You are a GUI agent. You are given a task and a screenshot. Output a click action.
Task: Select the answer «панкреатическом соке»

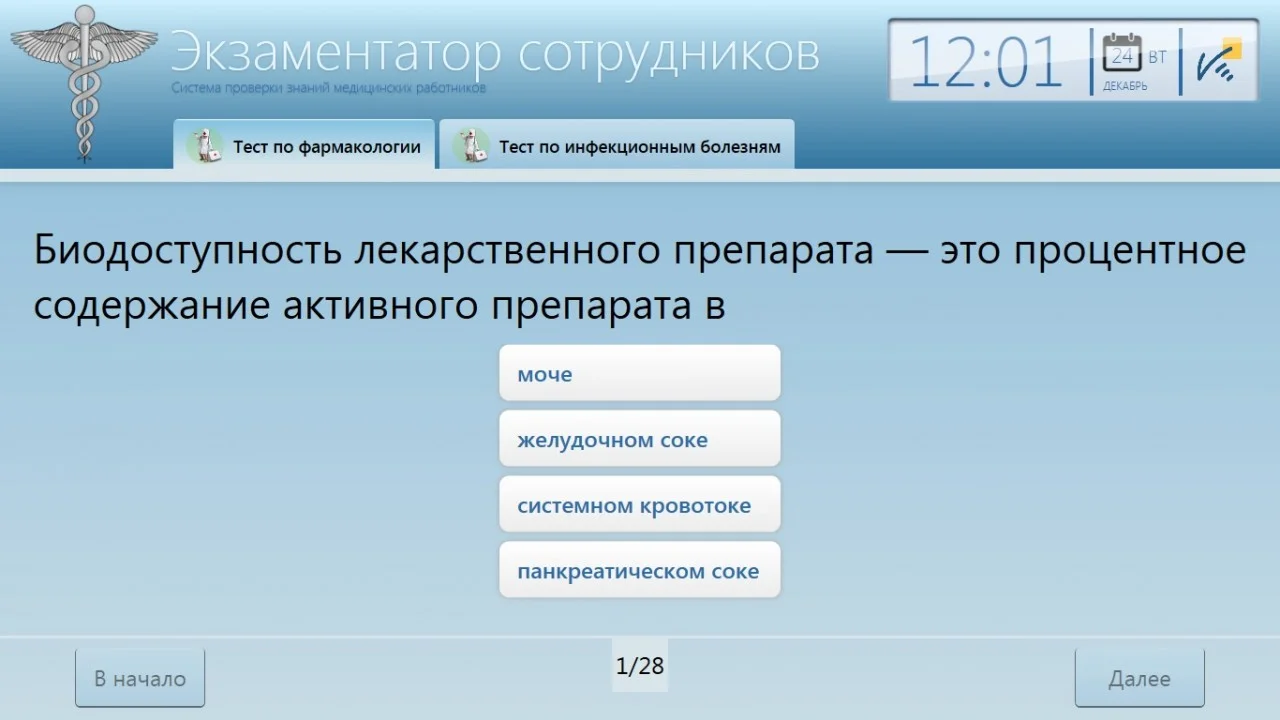pos(639,570)
